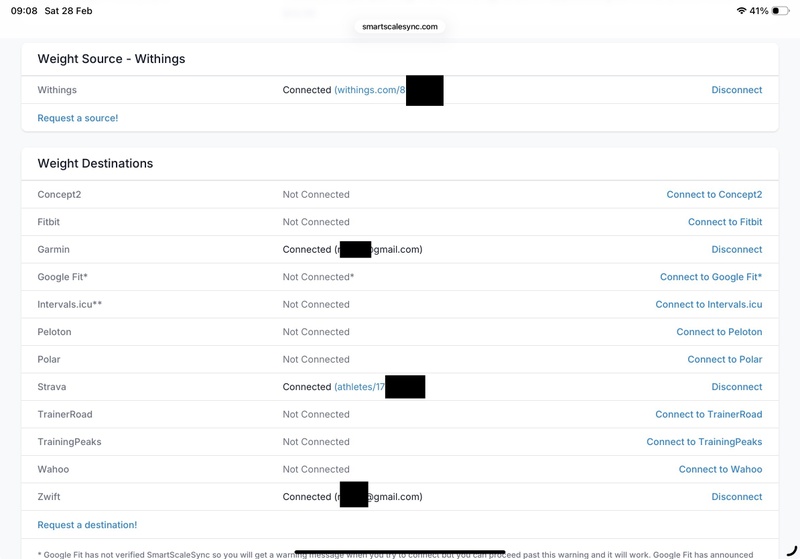Tap the home indicator bar

click(x=399, y=552)
